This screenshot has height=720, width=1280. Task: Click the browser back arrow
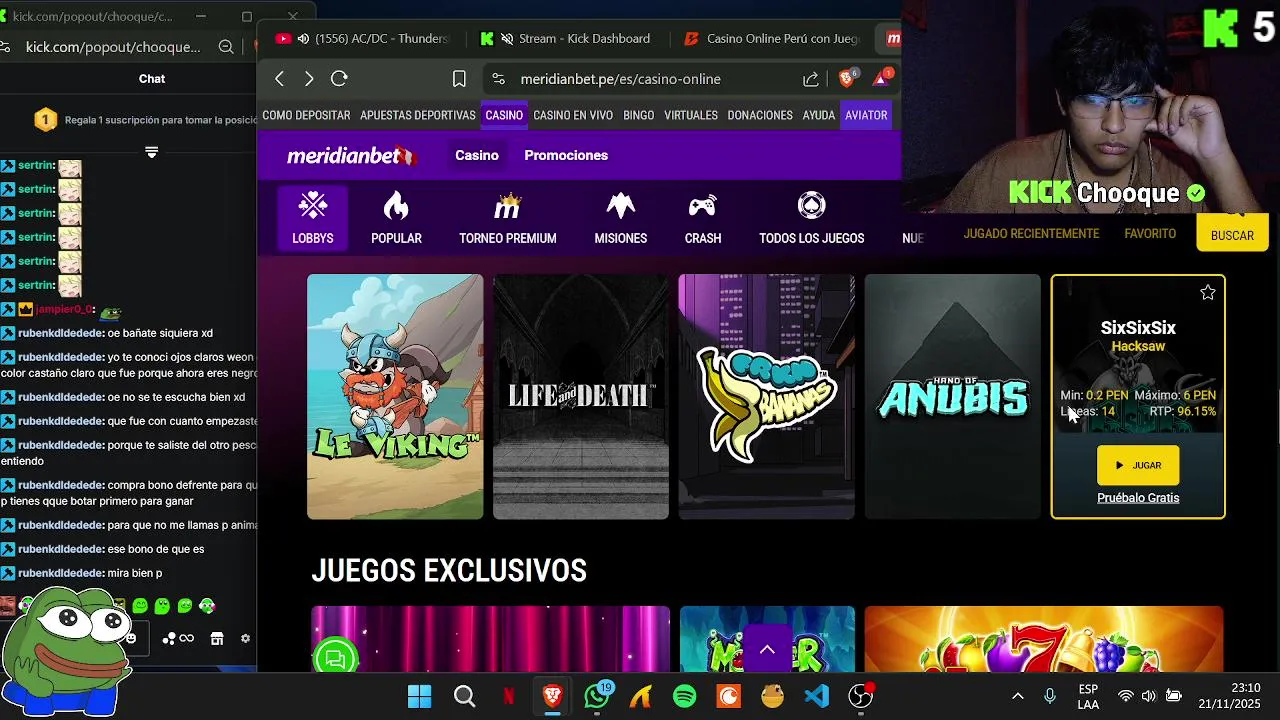pyautogui.click(x=280, y=79)
